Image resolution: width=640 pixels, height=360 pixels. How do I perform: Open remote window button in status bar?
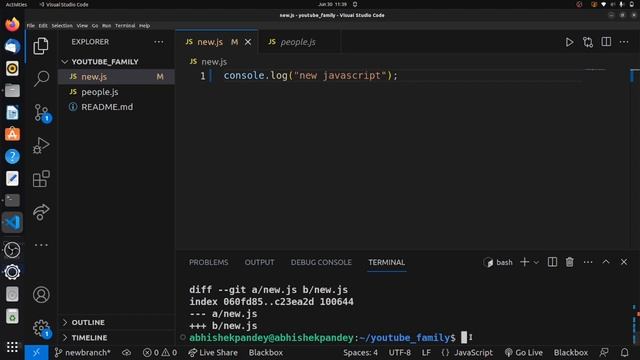(x=36, y=353)
